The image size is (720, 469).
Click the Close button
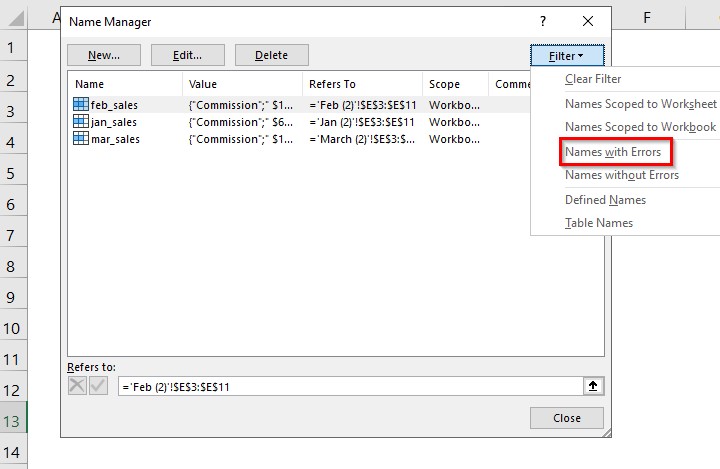click(x=567, y=418)
